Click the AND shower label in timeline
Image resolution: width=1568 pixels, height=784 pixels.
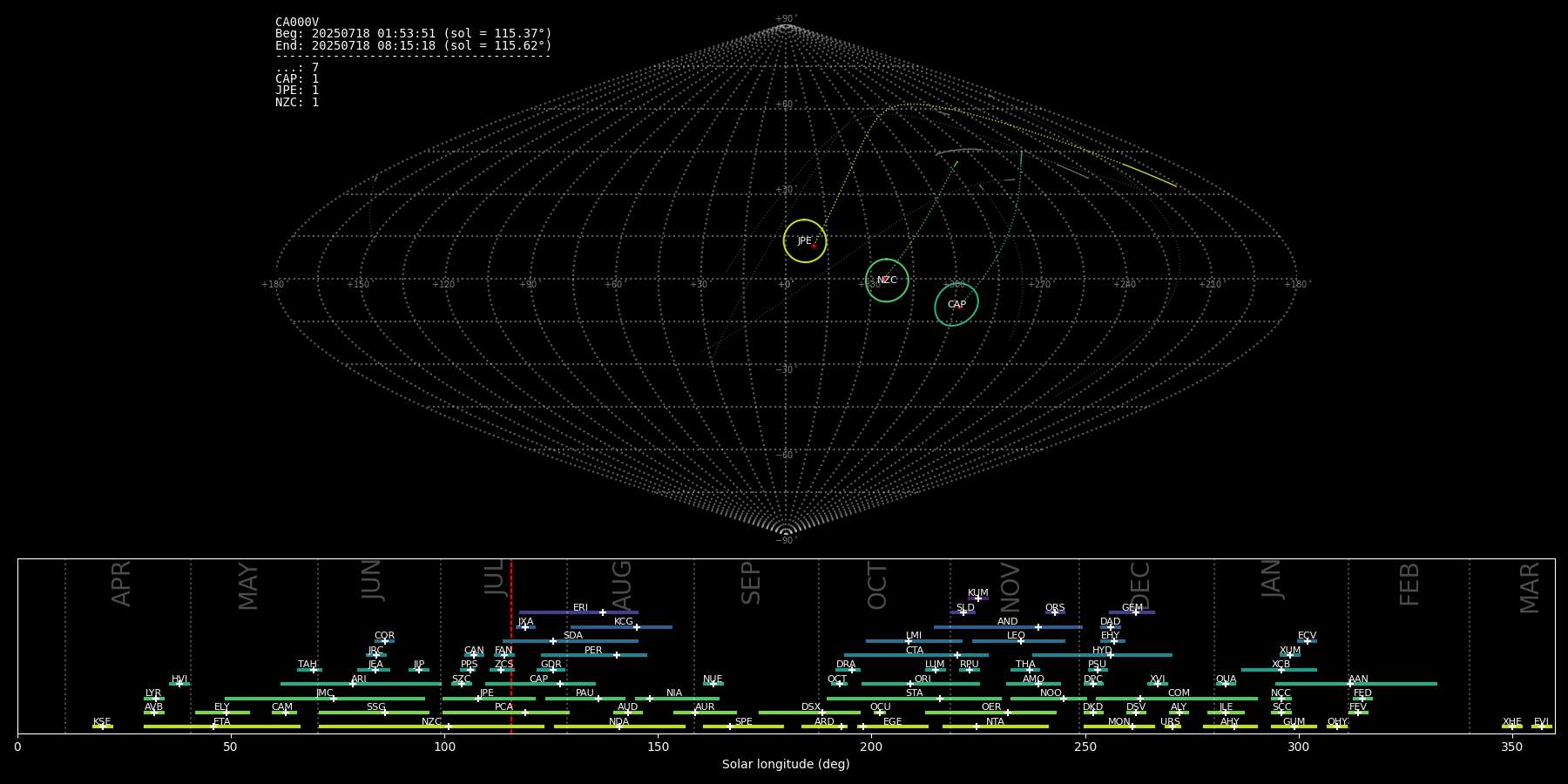click(x=1008, y=622)
